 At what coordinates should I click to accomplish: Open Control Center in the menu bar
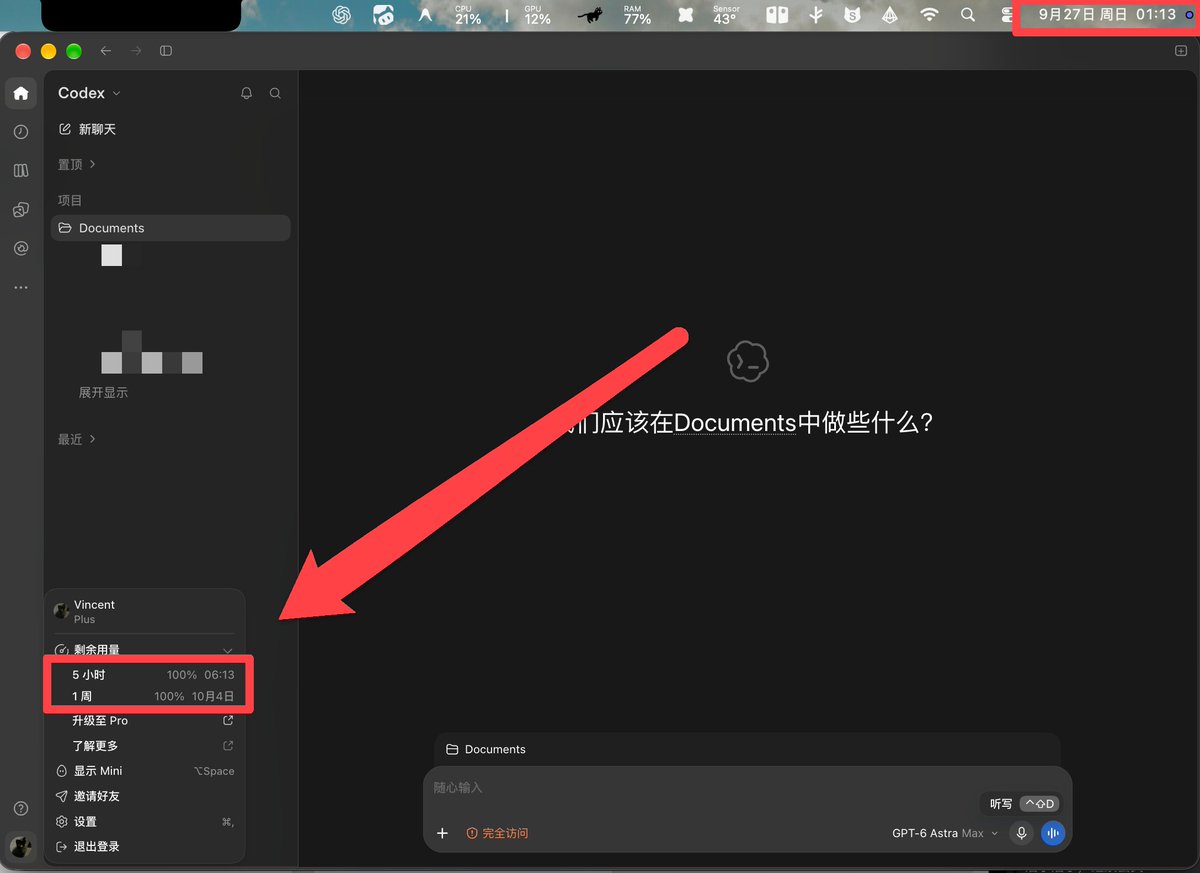point(1008,15)
